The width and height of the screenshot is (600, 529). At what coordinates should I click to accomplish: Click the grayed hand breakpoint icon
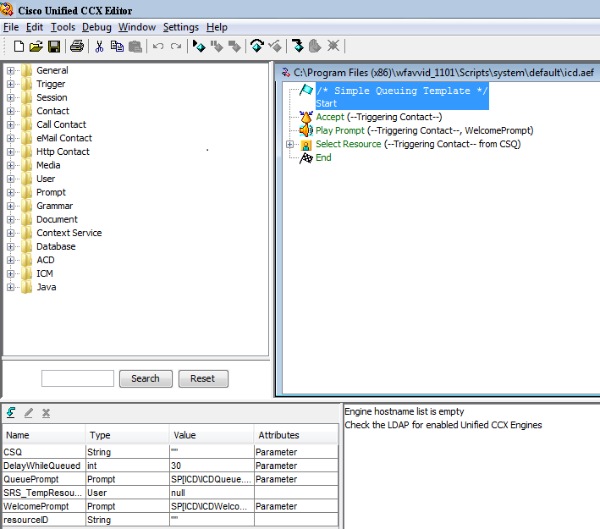(315, 46)
